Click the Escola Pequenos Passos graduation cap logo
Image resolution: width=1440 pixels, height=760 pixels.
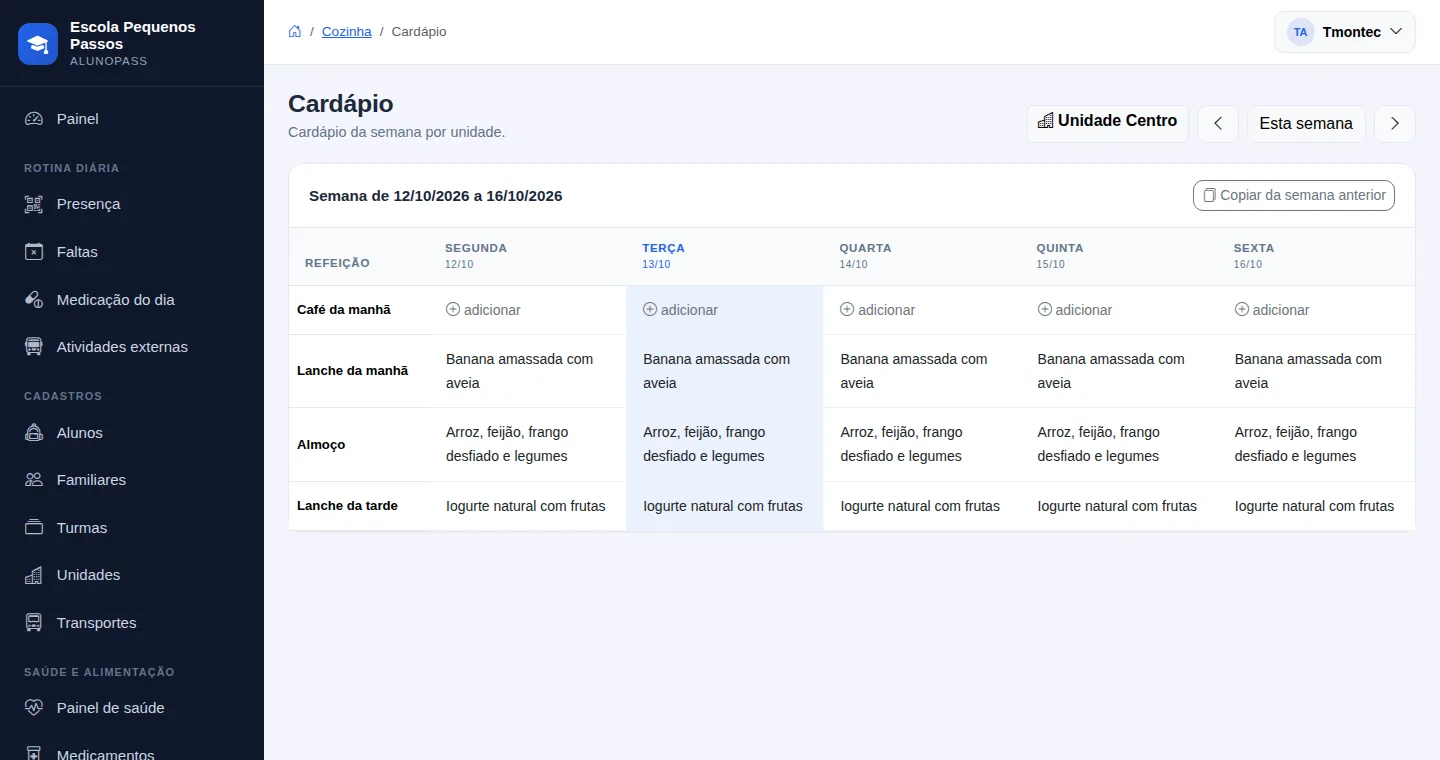tap(38, 44)
